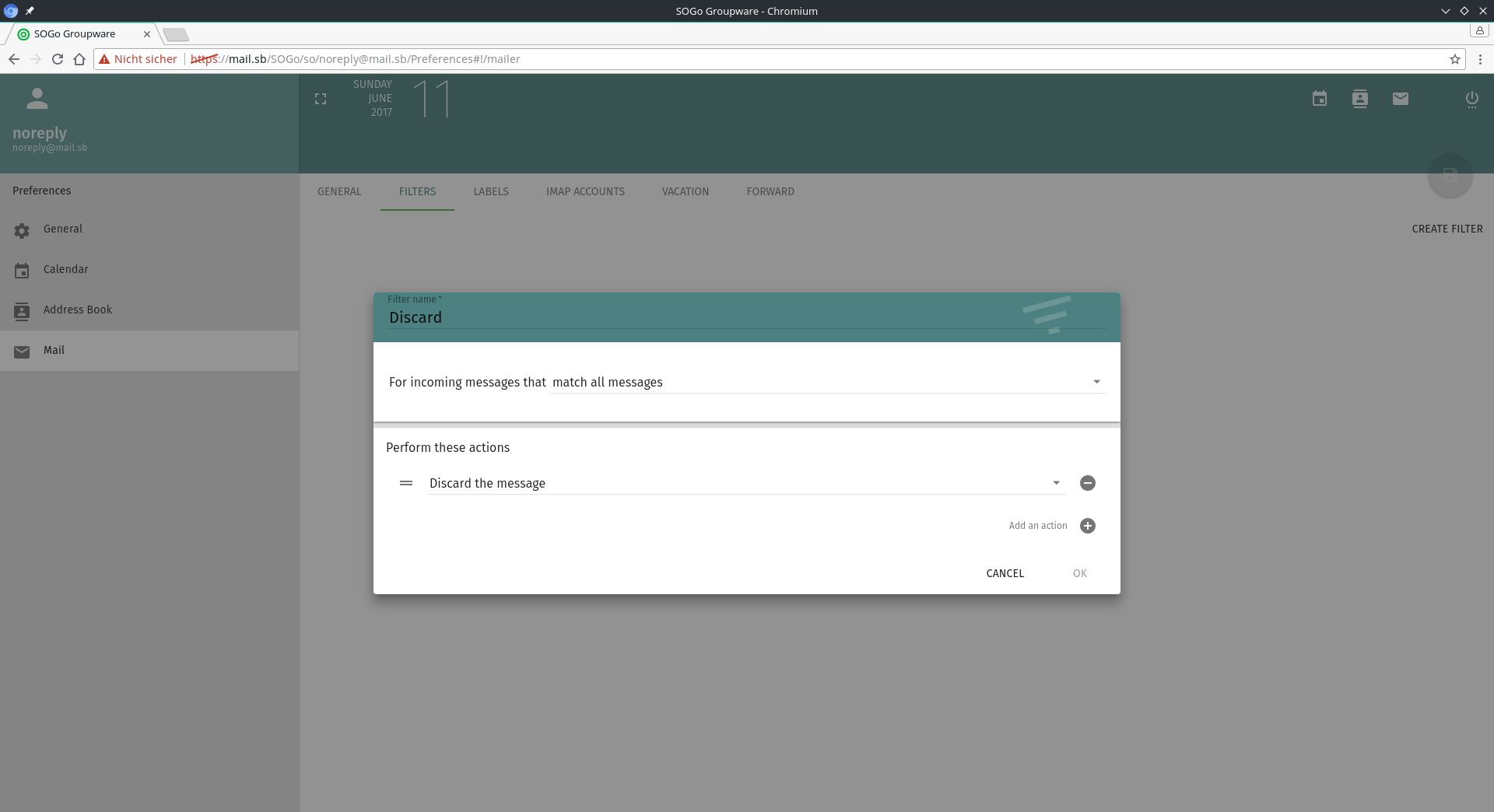
Task: Remove the Discard action with minus icon
Action: click(1088, 483)
